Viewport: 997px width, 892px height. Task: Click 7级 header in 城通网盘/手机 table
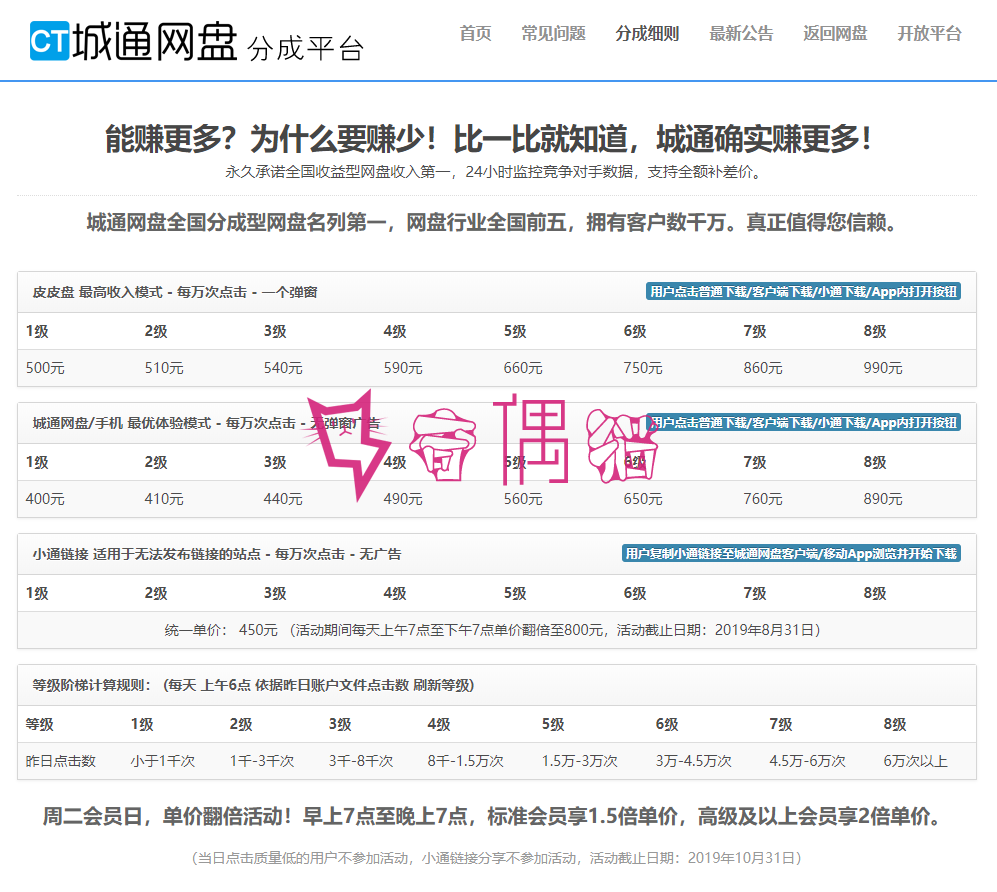755,462
